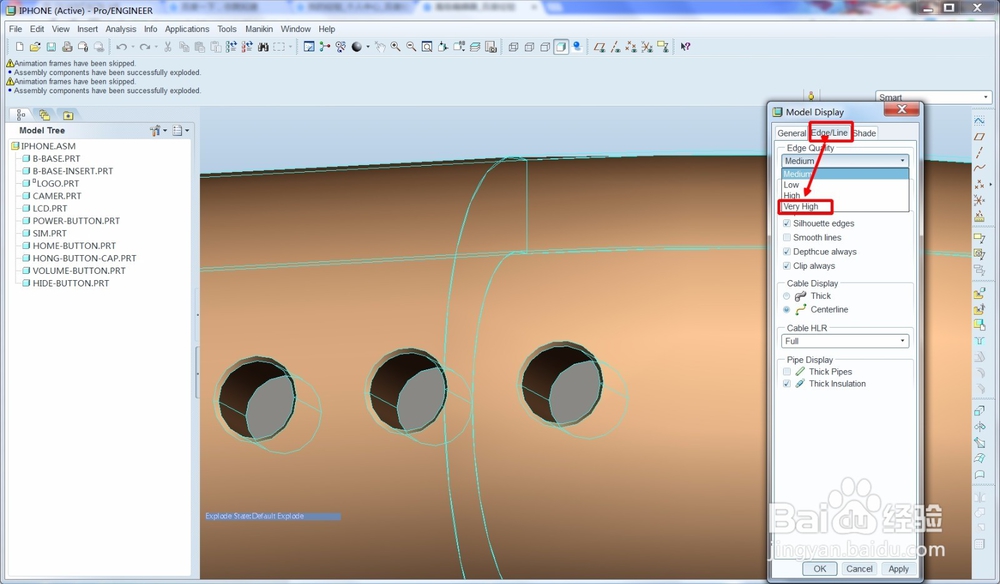This screenshot has height=584, width=1000.
Task: Click the Zoom Out magnifier icon
Action: (411, 47)
